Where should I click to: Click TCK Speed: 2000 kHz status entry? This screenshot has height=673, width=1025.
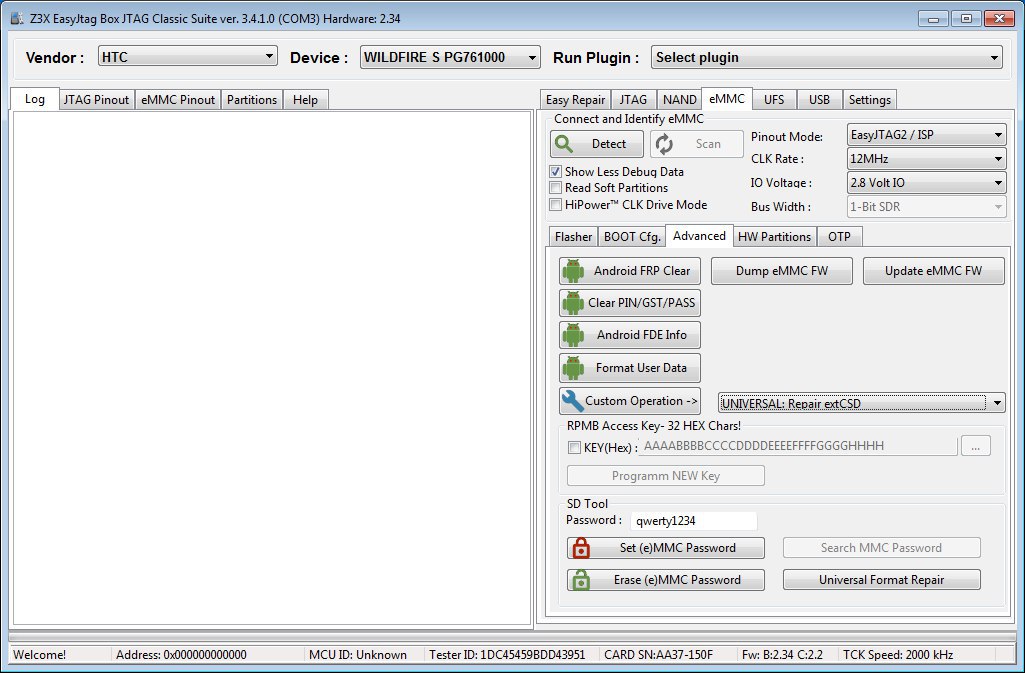point(898,655)
